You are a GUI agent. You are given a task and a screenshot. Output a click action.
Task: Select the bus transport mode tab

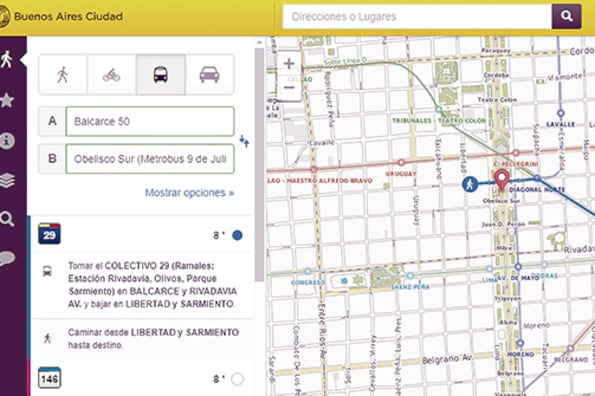[x=161, y=74]
